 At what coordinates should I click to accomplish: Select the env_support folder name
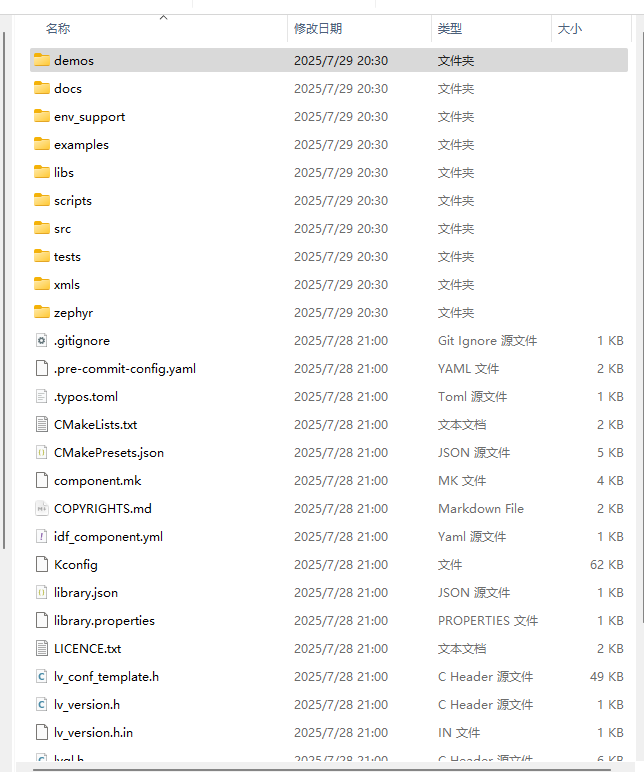[89, 116]
